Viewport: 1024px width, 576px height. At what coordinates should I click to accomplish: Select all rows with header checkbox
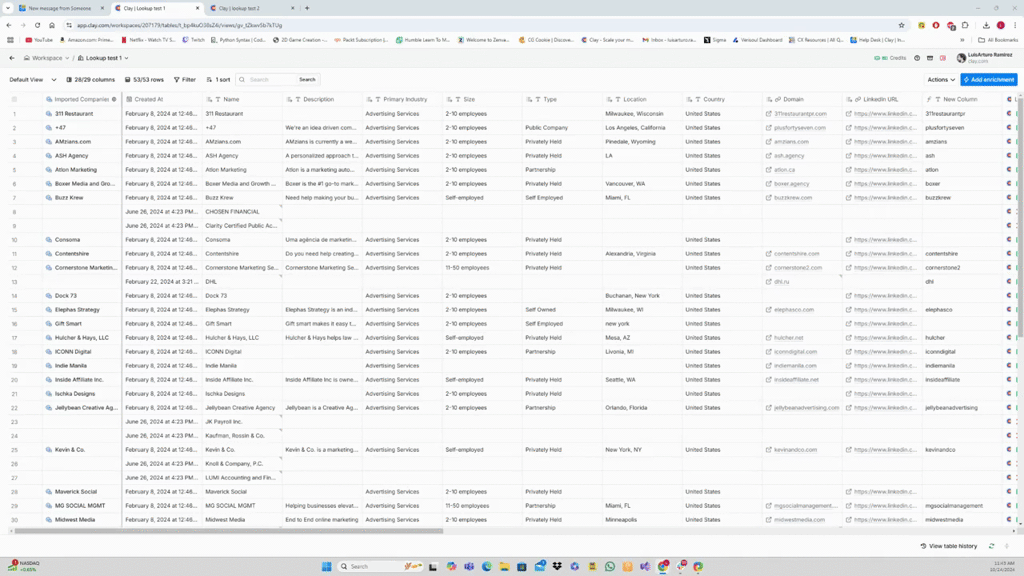pyautogui.click(x=14, y=99)
